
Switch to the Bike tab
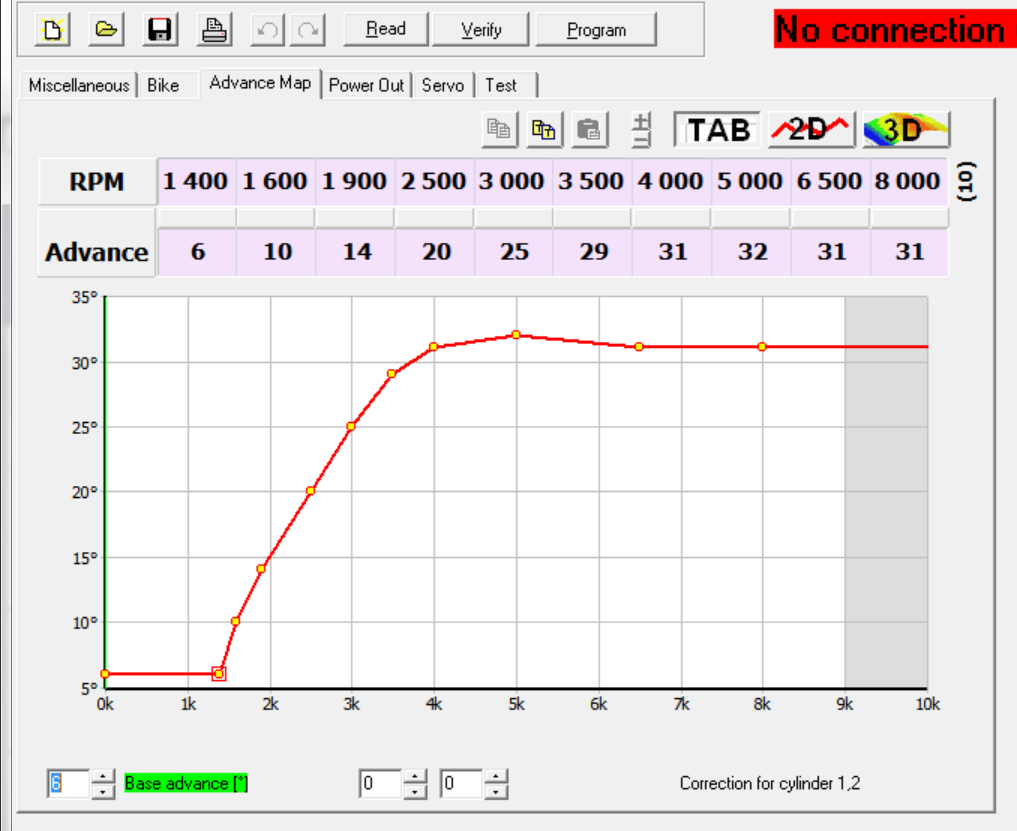coord(163,85)
